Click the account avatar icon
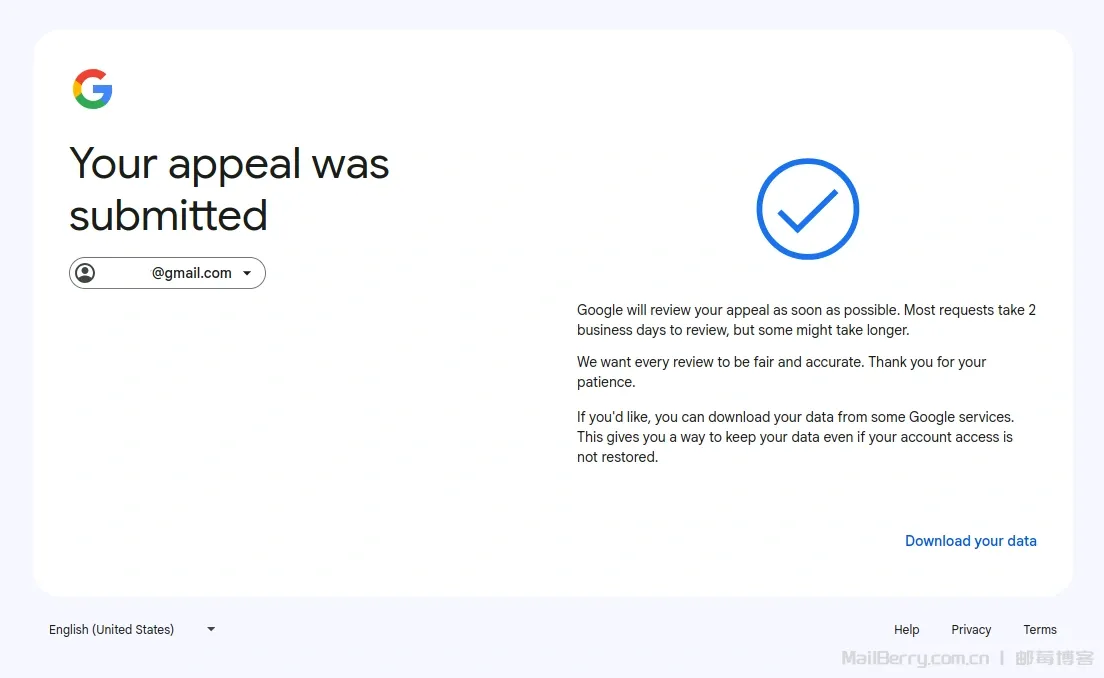The width and height of the screenshot is (1104, 678). [x=86, y=273]
